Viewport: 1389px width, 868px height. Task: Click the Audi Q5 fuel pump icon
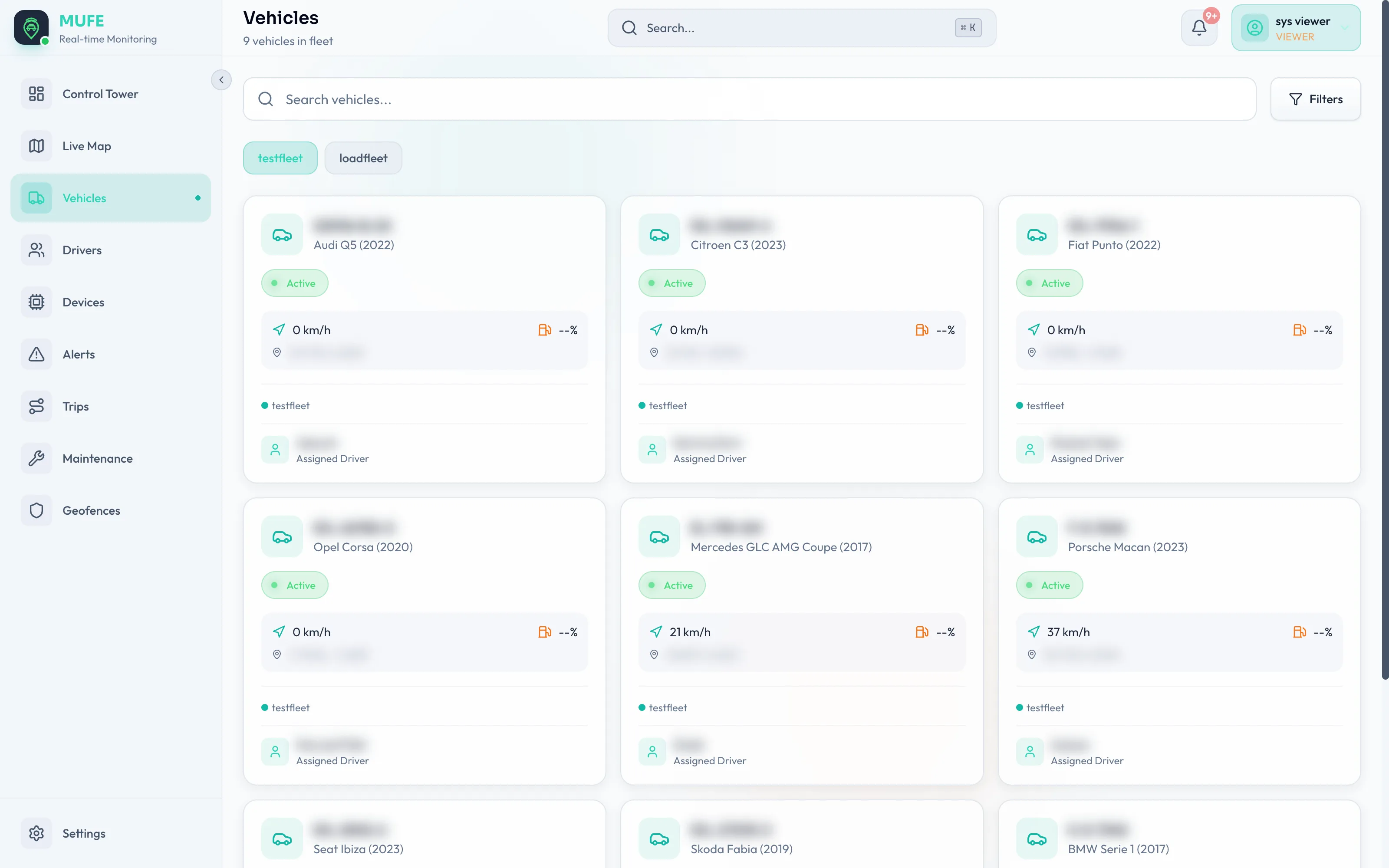pyautogui.click(x=545, y=330)
